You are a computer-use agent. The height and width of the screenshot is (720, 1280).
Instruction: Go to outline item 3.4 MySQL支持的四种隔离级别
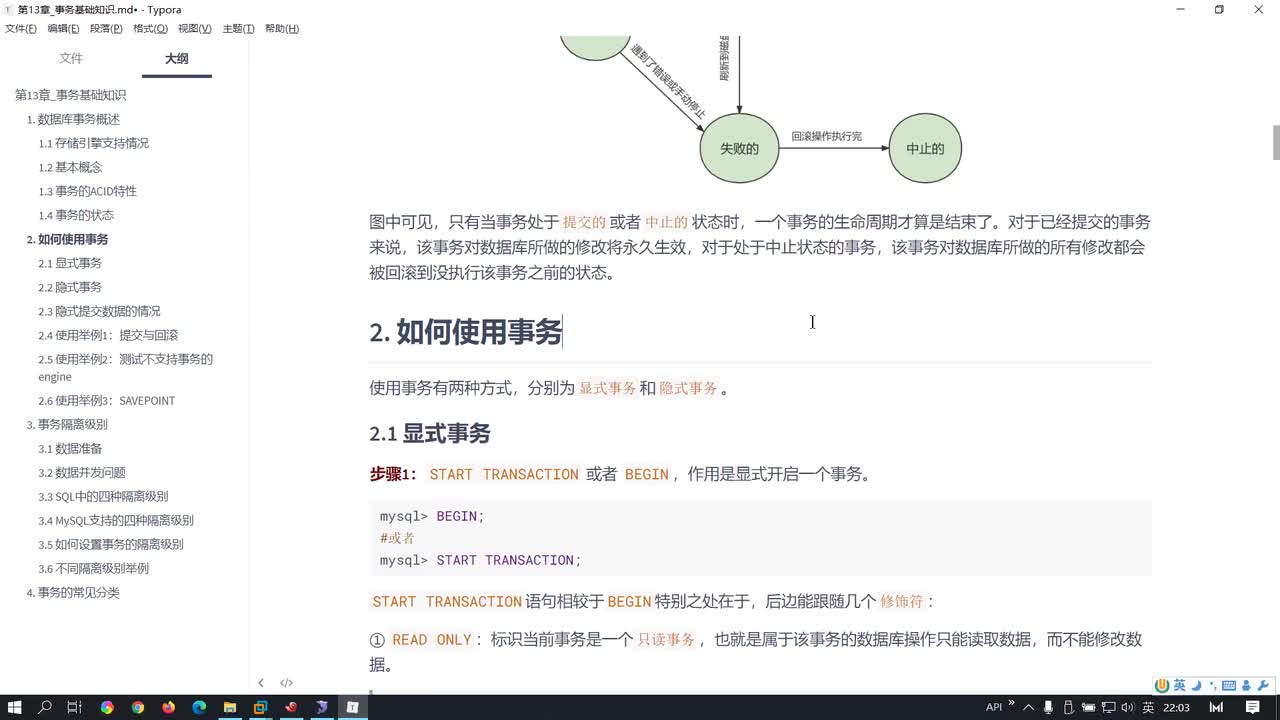click(x=116, y=521)
